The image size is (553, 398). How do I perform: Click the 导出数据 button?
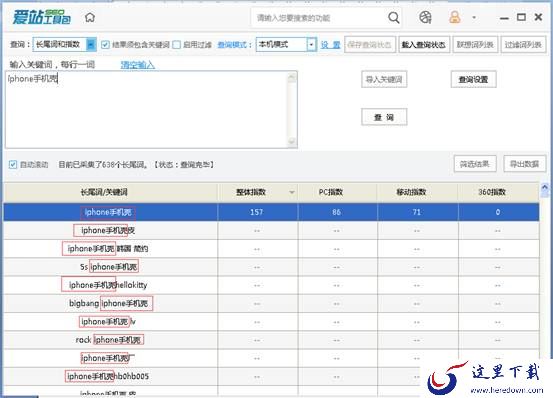[524, 164]
